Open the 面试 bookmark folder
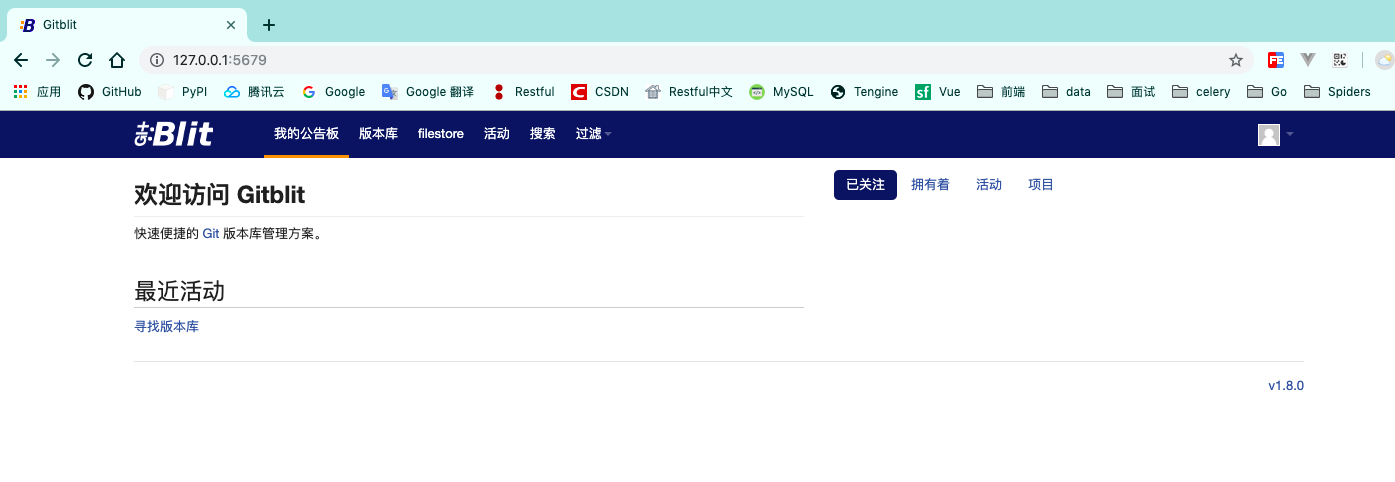This screenshot has width=1395, height=482. tap(1131, 92)
